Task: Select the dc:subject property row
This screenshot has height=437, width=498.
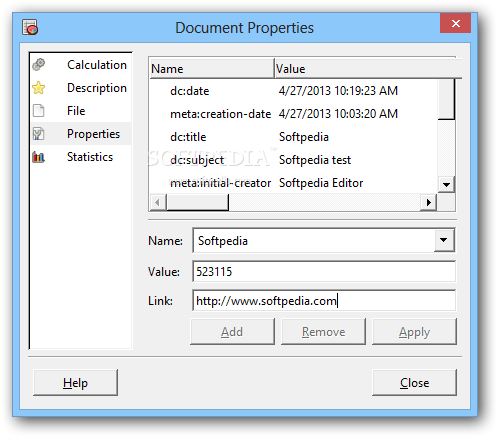Action: click(293, 160)
